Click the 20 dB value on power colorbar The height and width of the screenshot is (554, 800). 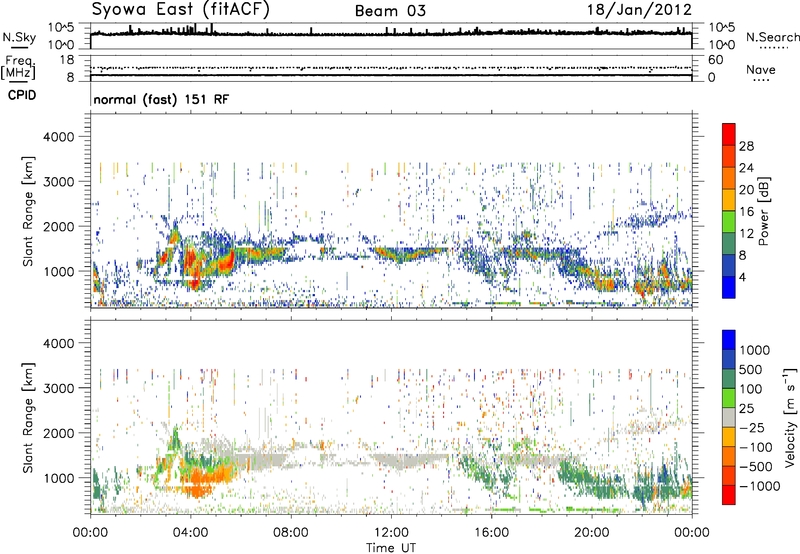[x=746, y=190]
